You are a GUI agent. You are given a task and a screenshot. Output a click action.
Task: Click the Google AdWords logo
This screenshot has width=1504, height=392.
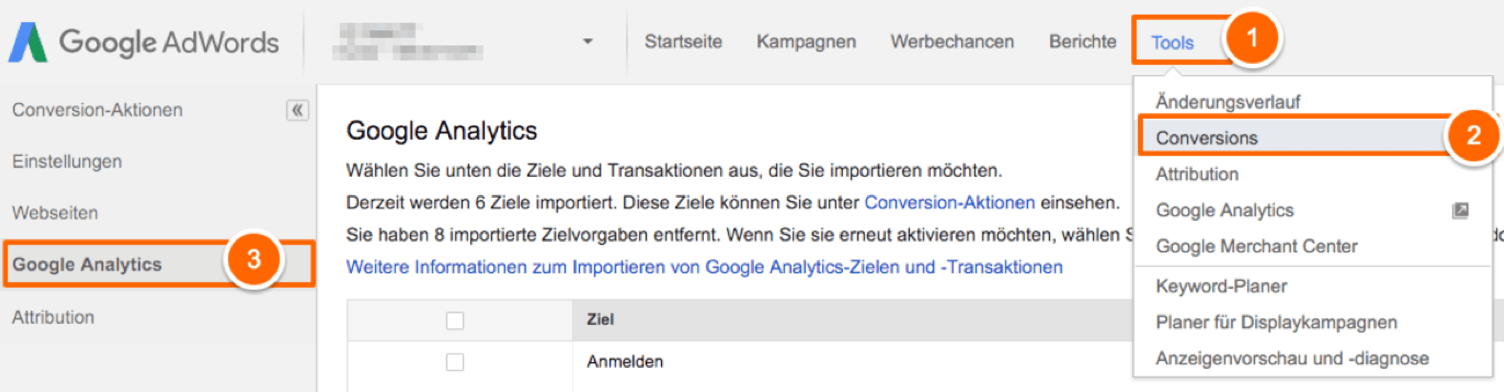click(144, 42)
